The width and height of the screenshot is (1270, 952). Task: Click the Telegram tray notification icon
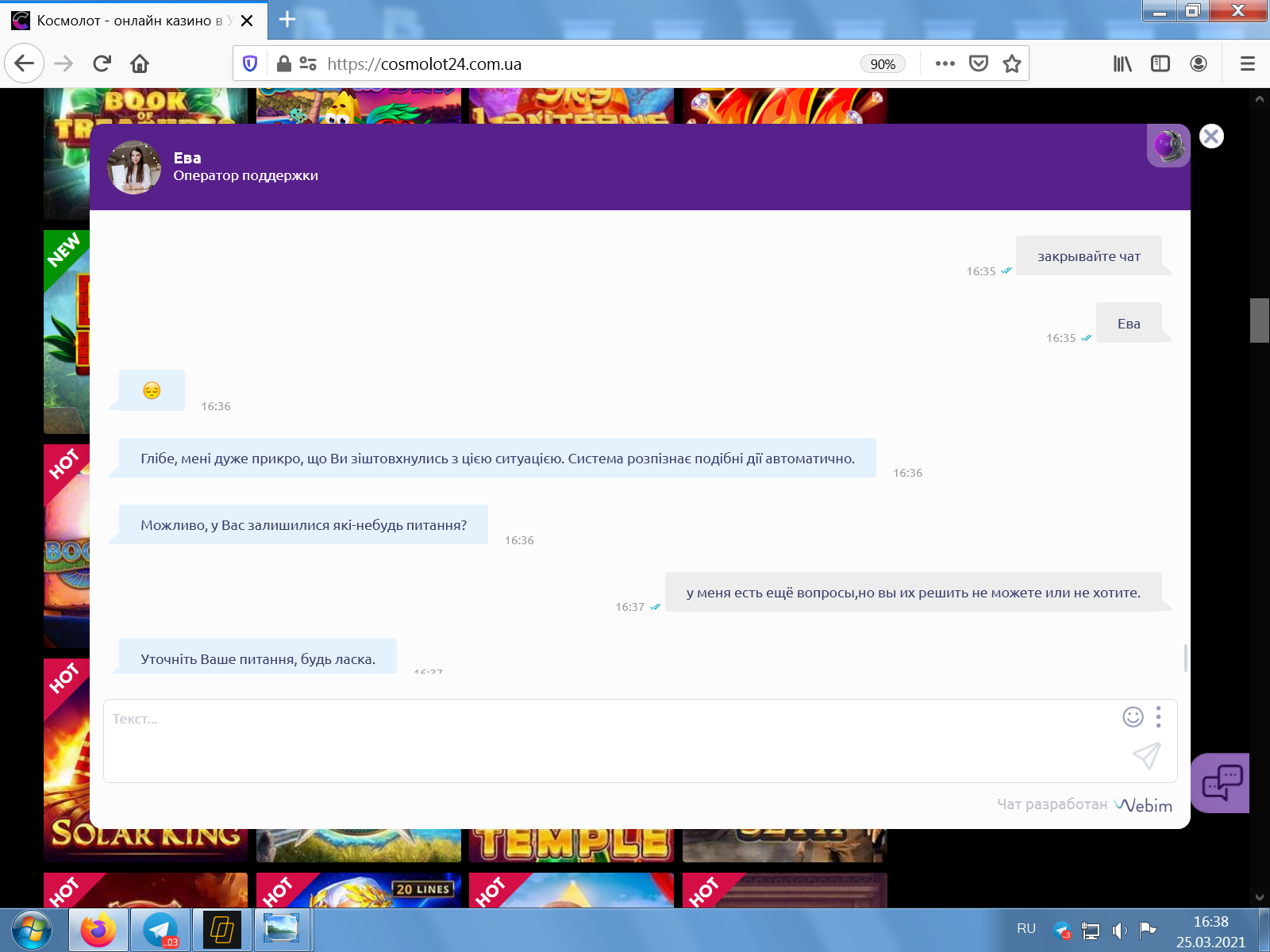(1063, 930)
